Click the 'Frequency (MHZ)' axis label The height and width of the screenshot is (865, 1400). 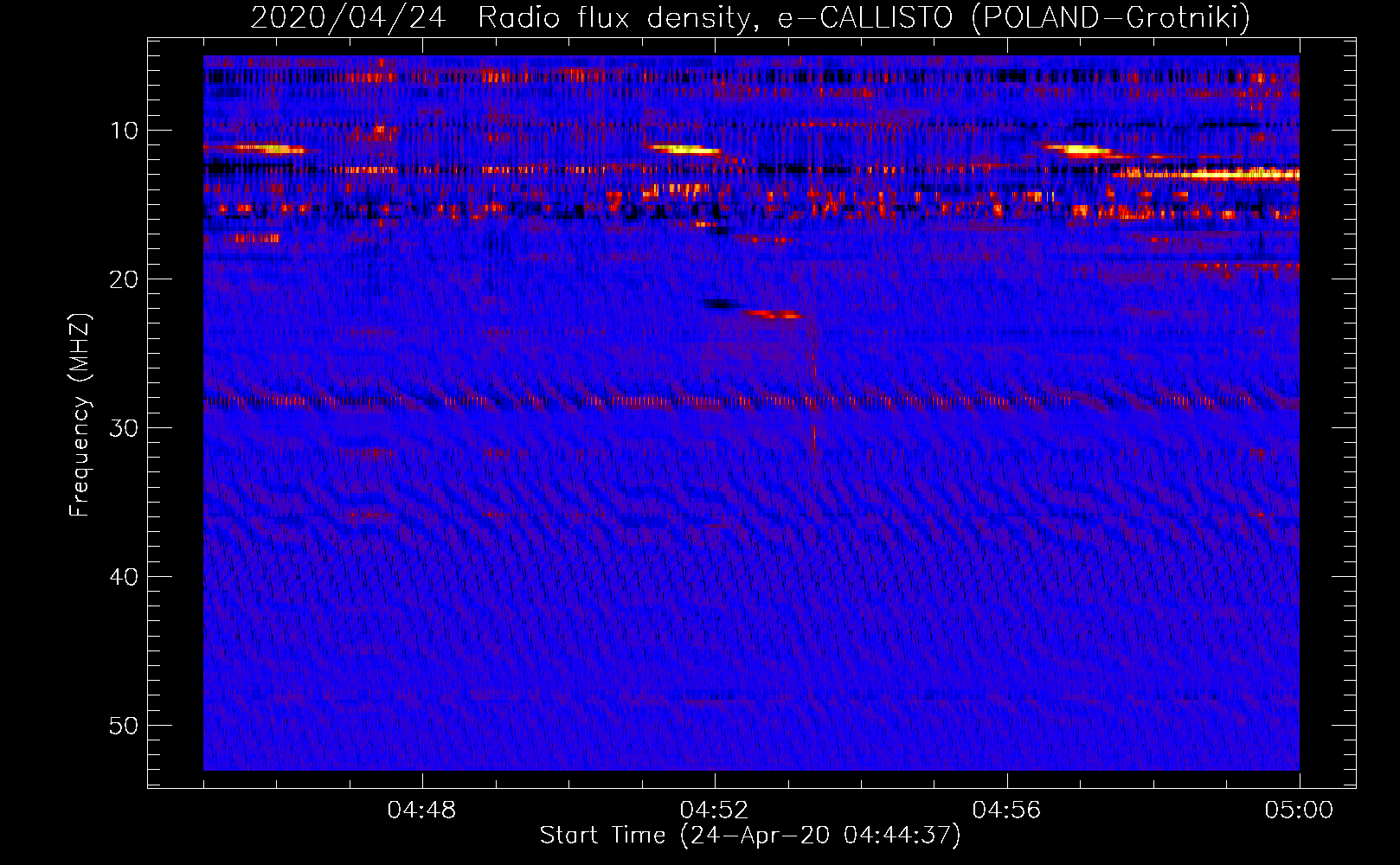point(80,415)
